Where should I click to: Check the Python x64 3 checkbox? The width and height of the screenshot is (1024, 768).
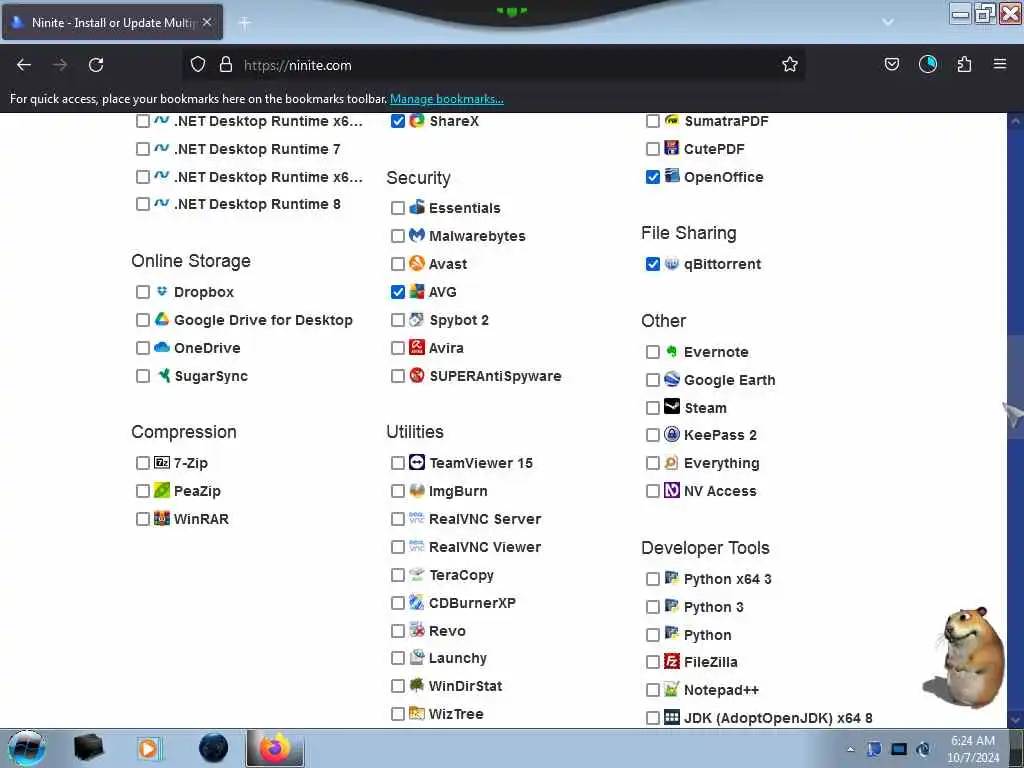tap(652, 579)
